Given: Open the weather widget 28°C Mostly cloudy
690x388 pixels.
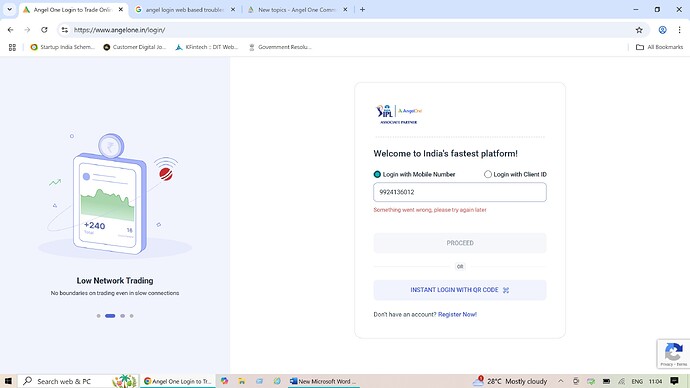Looking at the screenshot, I should tap(510, 381).
